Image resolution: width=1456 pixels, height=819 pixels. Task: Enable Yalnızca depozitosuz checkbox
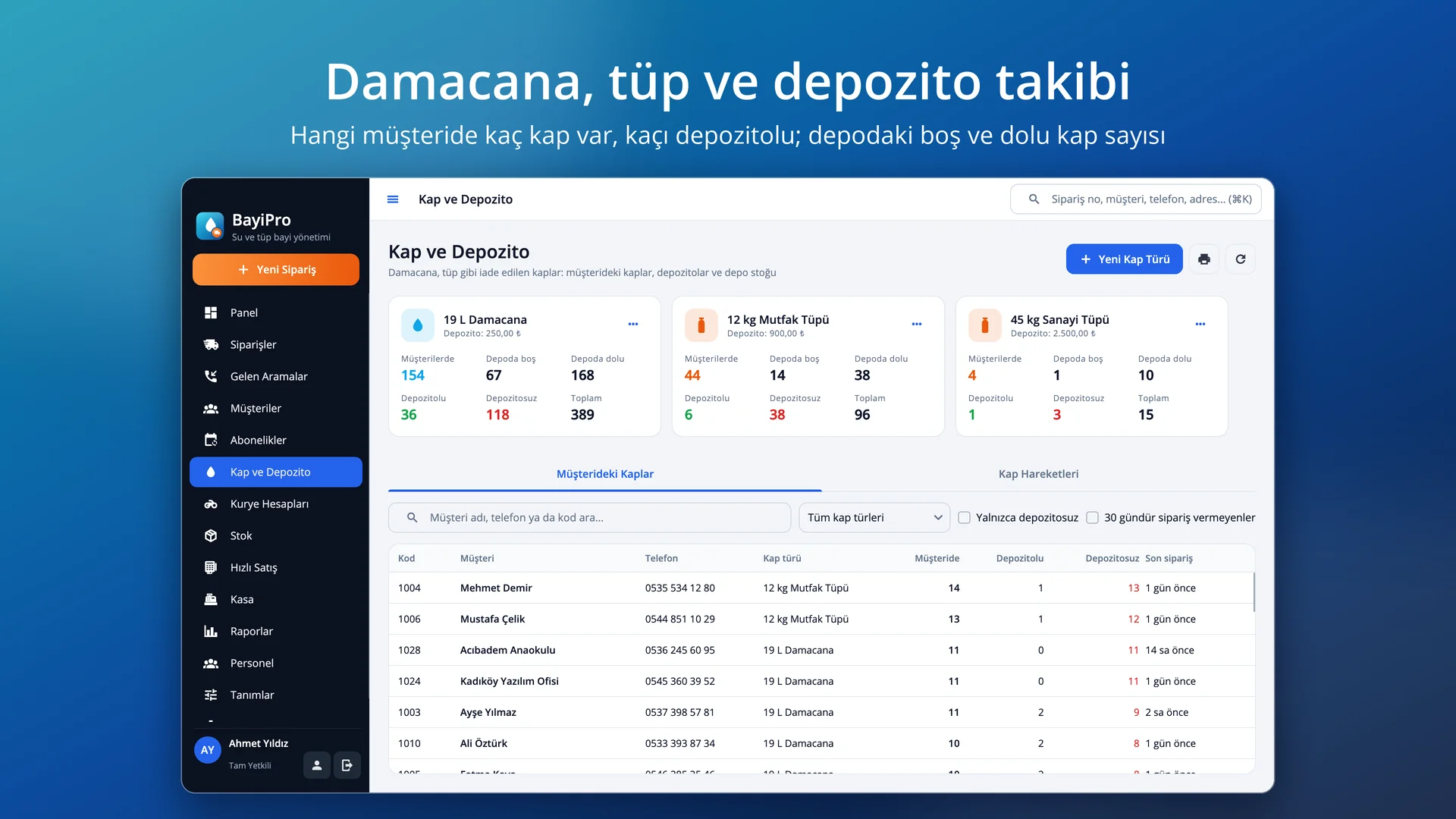point(965,518)
